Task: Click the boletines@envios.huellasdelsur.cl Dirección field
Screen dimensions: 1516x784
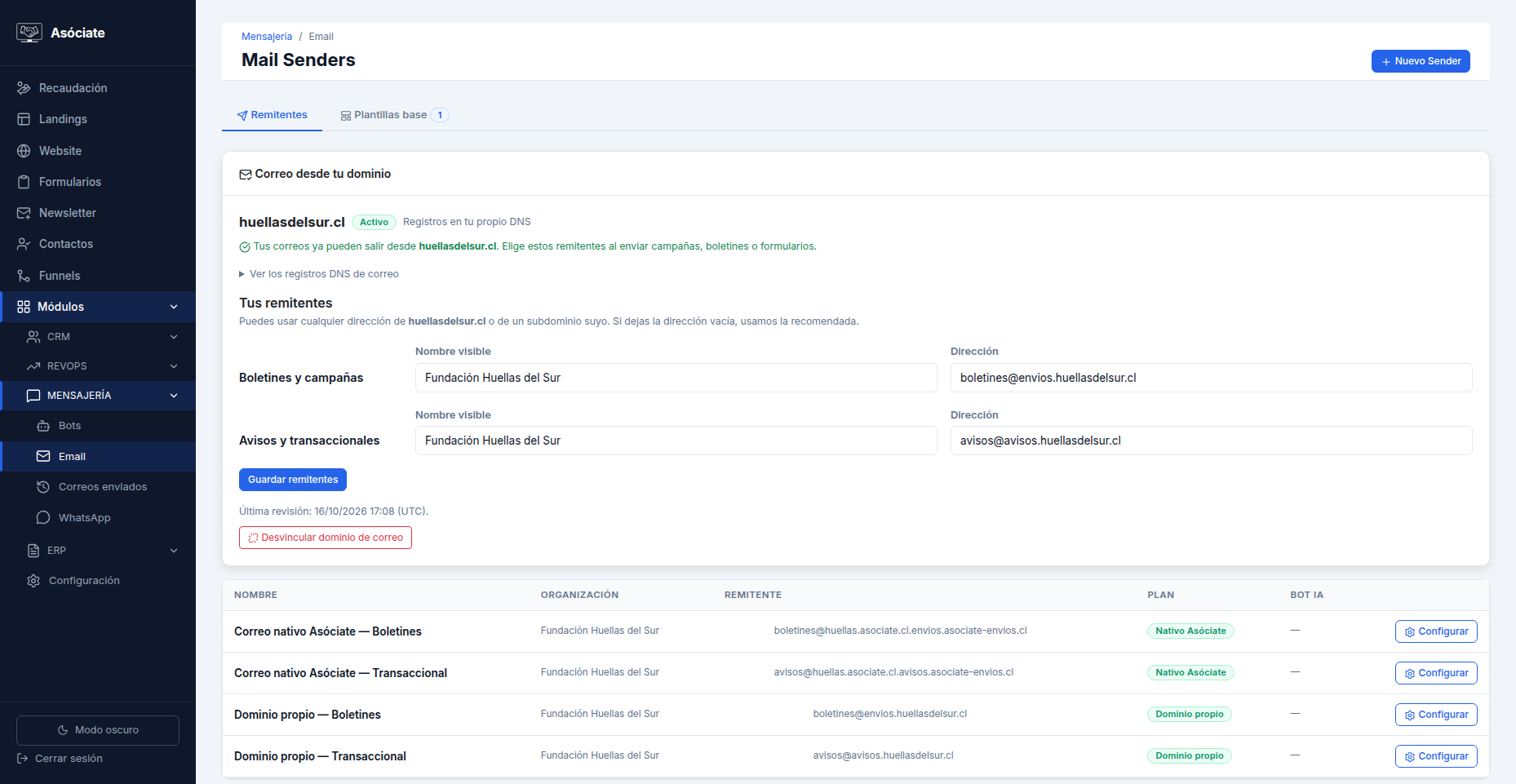Action: pyautogui.click(x=1212, y=378)
